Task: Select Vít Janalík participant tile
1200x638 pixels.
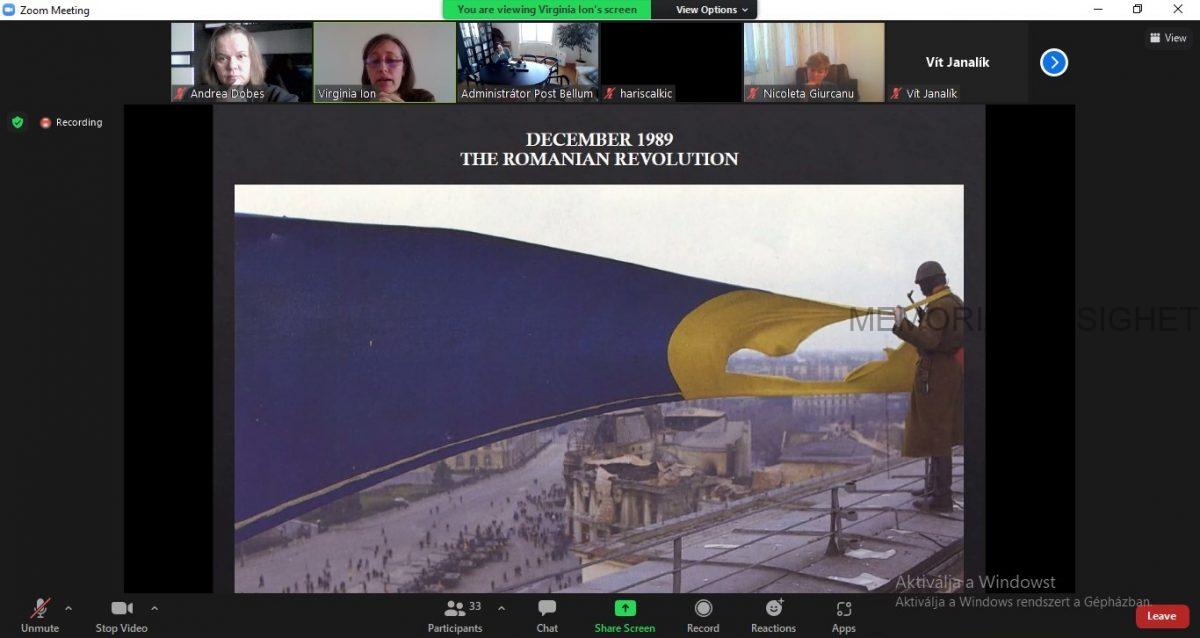Action: [957, 62]
